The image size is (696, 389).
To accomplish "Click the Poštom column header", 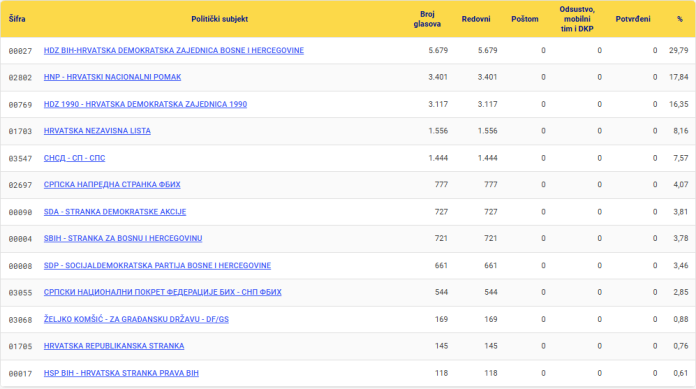I will [525, 19].
